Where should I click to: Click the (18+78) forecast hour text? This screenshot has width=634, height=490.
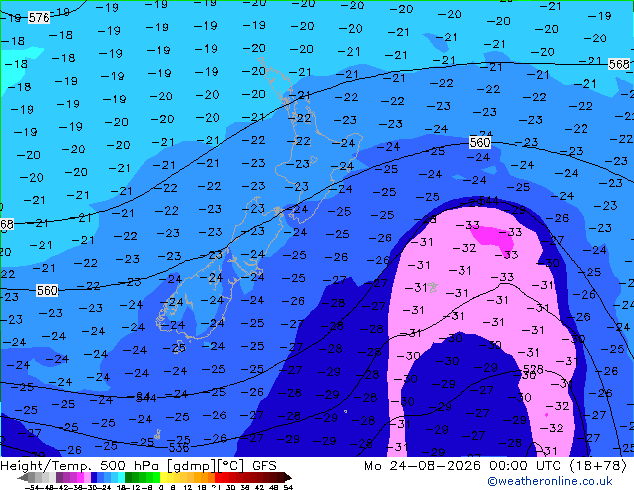(598, 466)
